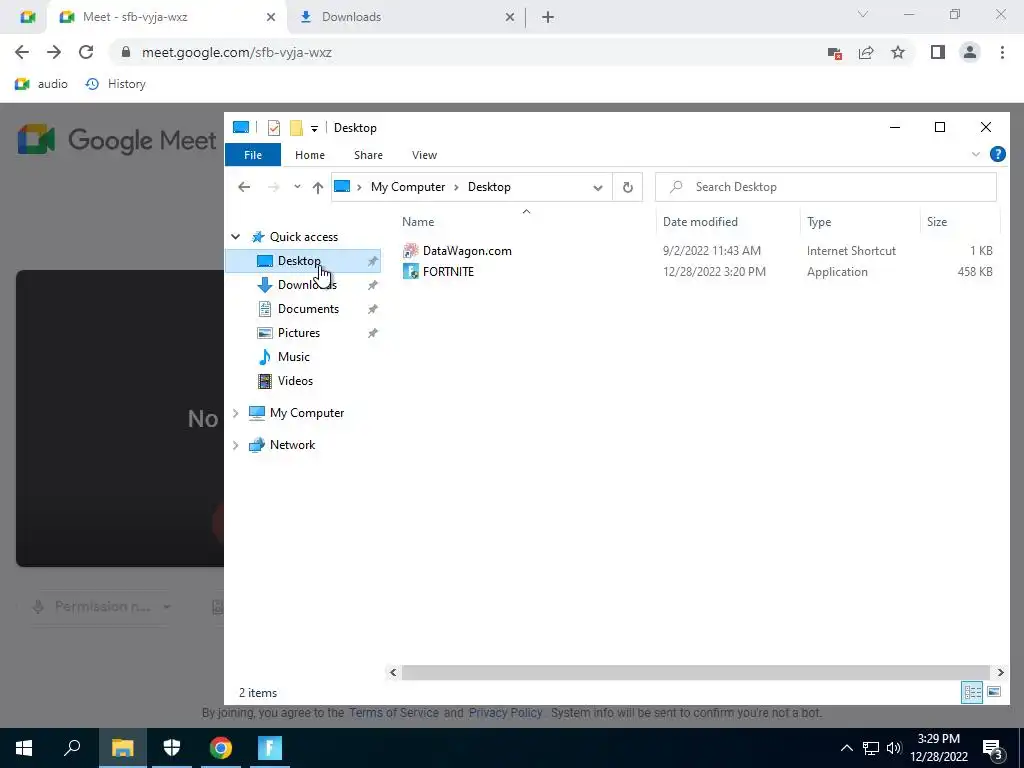
Task: Click horizontal scrollbar left arrow
Action: [x=393, y=672]
